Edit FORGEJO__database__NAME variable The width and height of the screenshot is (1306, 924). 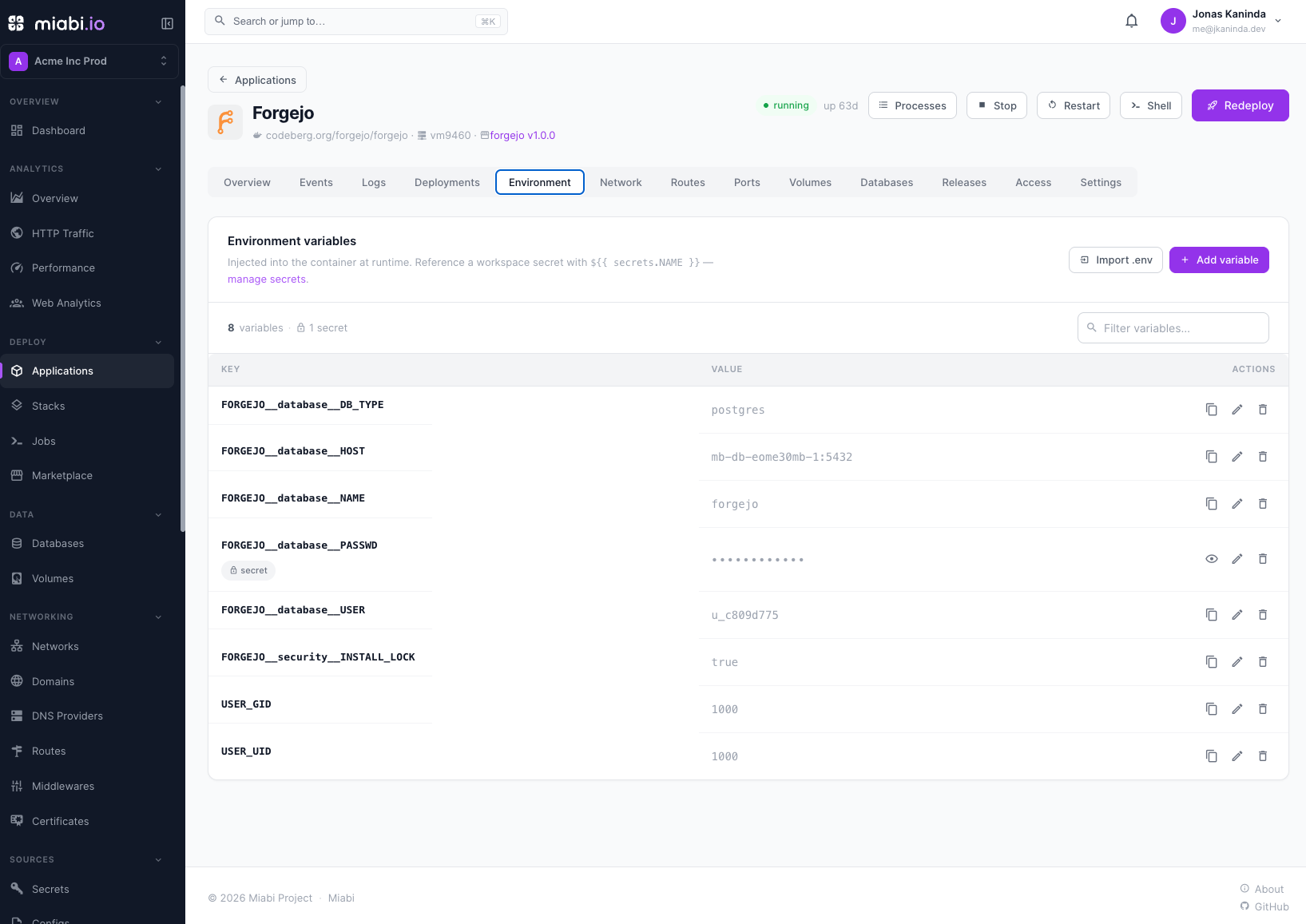(x=1237, y=504)
